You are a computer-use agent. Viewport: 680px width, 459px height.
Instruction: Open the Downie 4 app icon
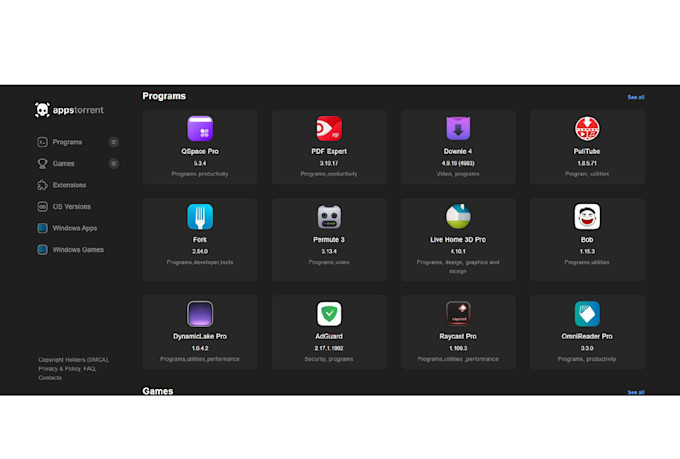[458, 128]
